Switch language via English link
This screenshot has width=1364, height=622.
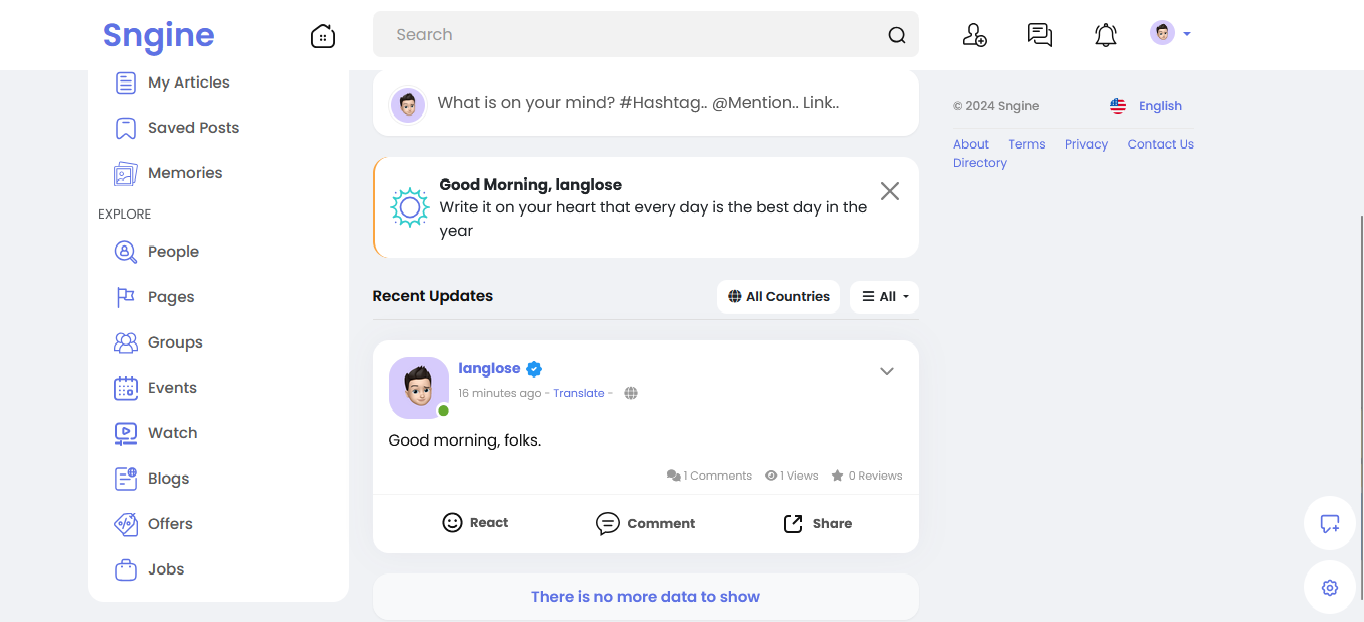[x=1159, y=106]
